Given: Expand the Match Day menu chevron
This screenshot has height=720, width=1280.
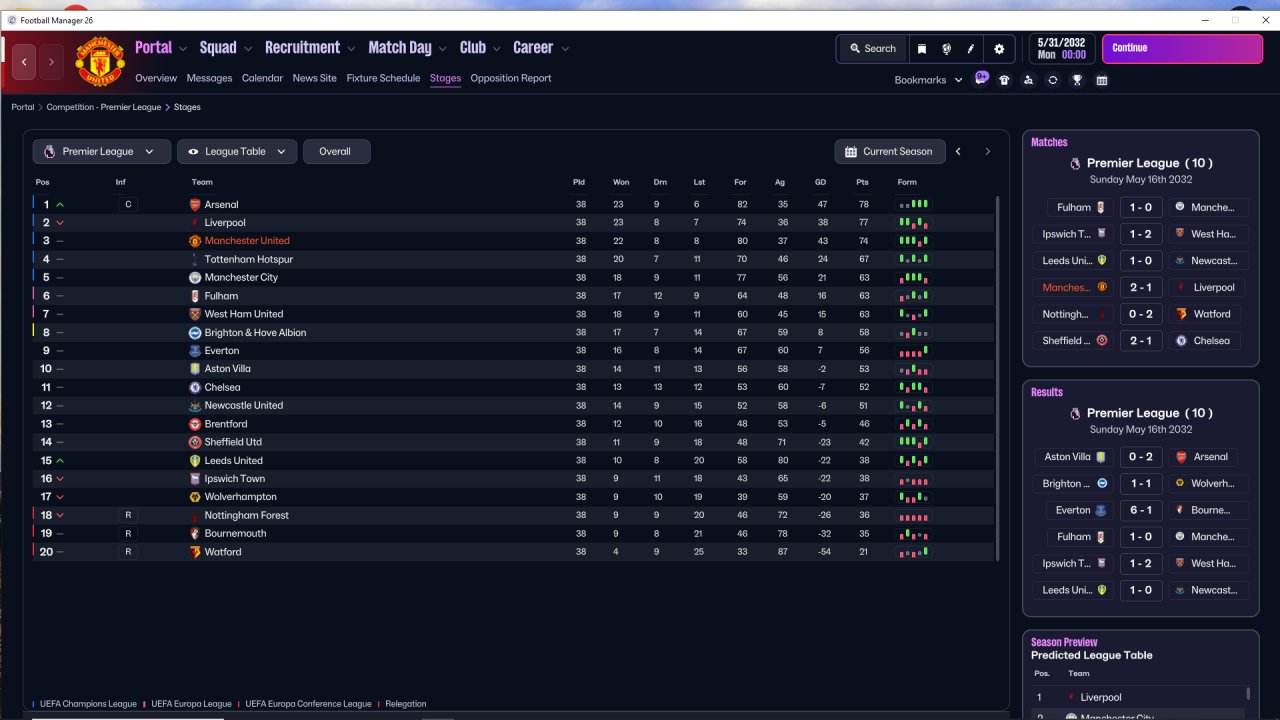Looking at the screenshot, I should [441, 48].
